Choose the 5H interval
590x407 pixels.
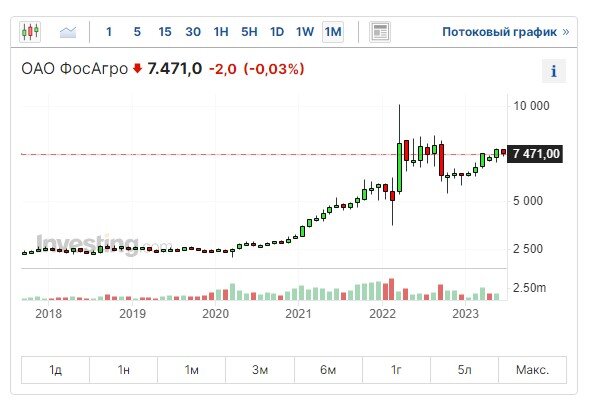click(249, 32)
